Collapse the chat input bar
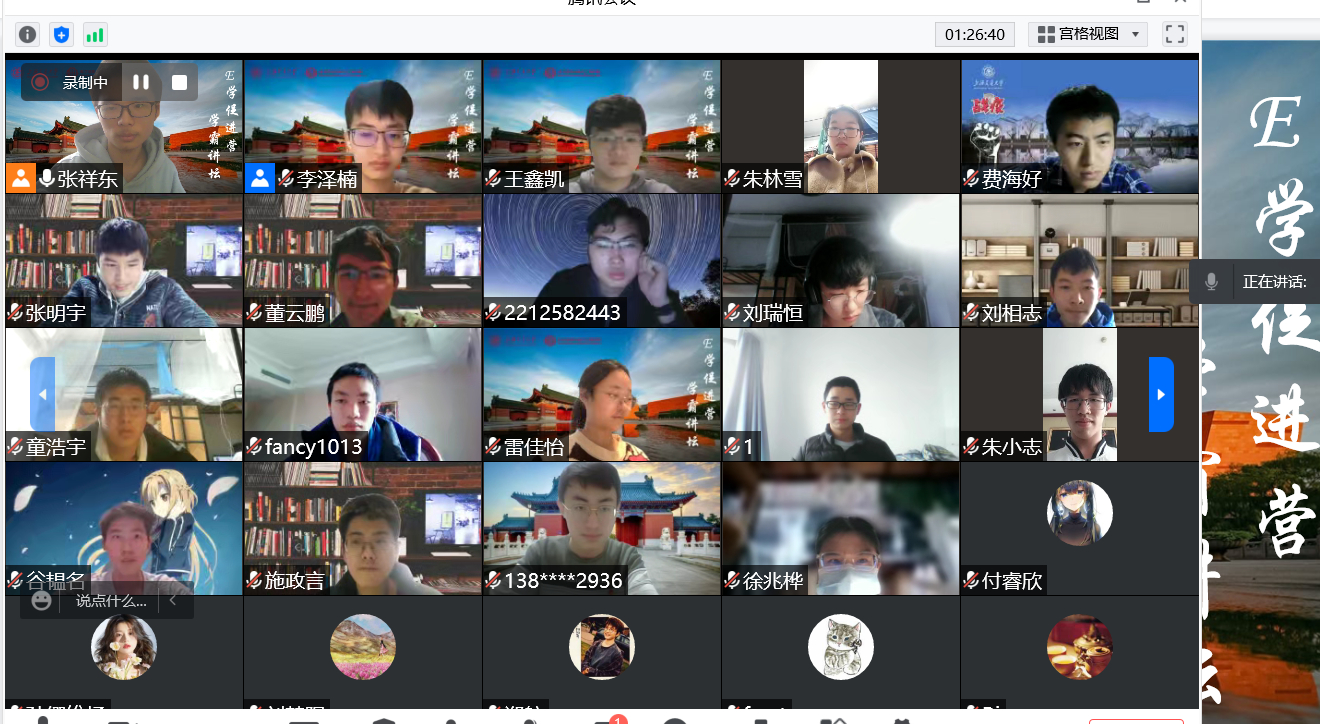1320x724 pixels. click(x=173, y=601)
